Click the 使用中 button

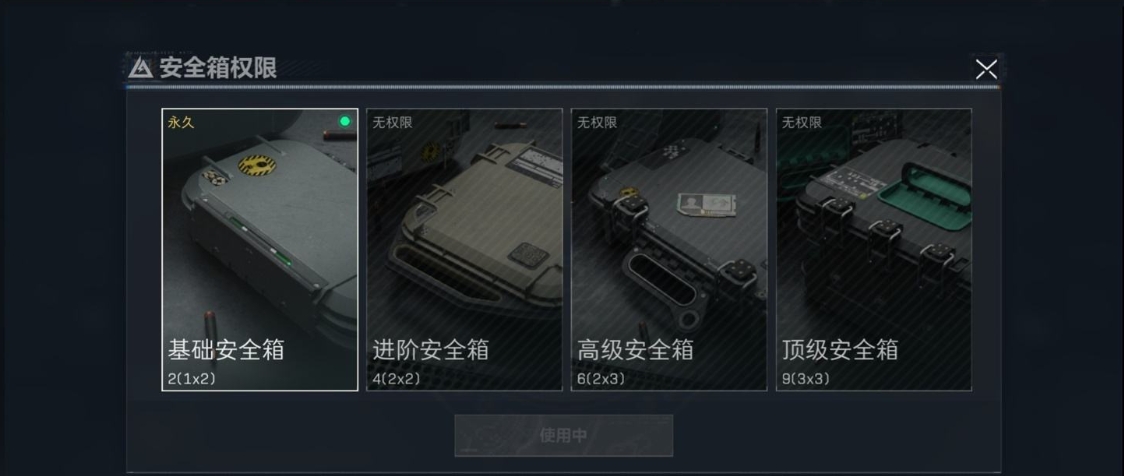point(563,435)
